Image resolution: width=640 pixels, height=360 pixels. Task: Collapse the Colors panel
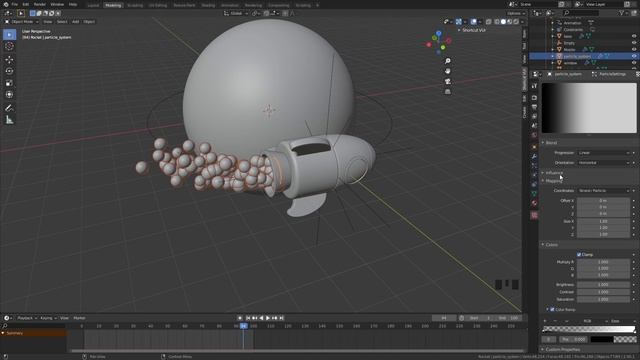(x=551, y=245)
